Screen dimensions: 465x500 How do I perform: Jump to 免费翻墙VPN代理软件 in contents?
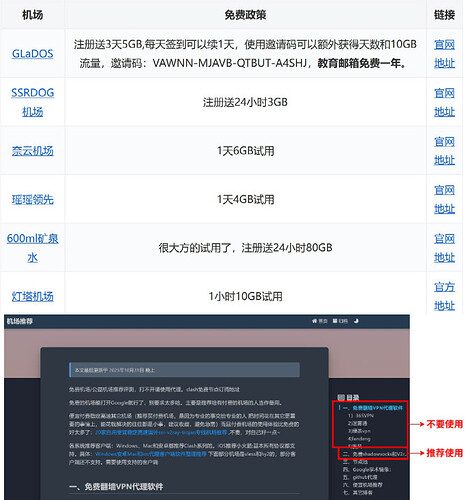click(x=373, y=408)
